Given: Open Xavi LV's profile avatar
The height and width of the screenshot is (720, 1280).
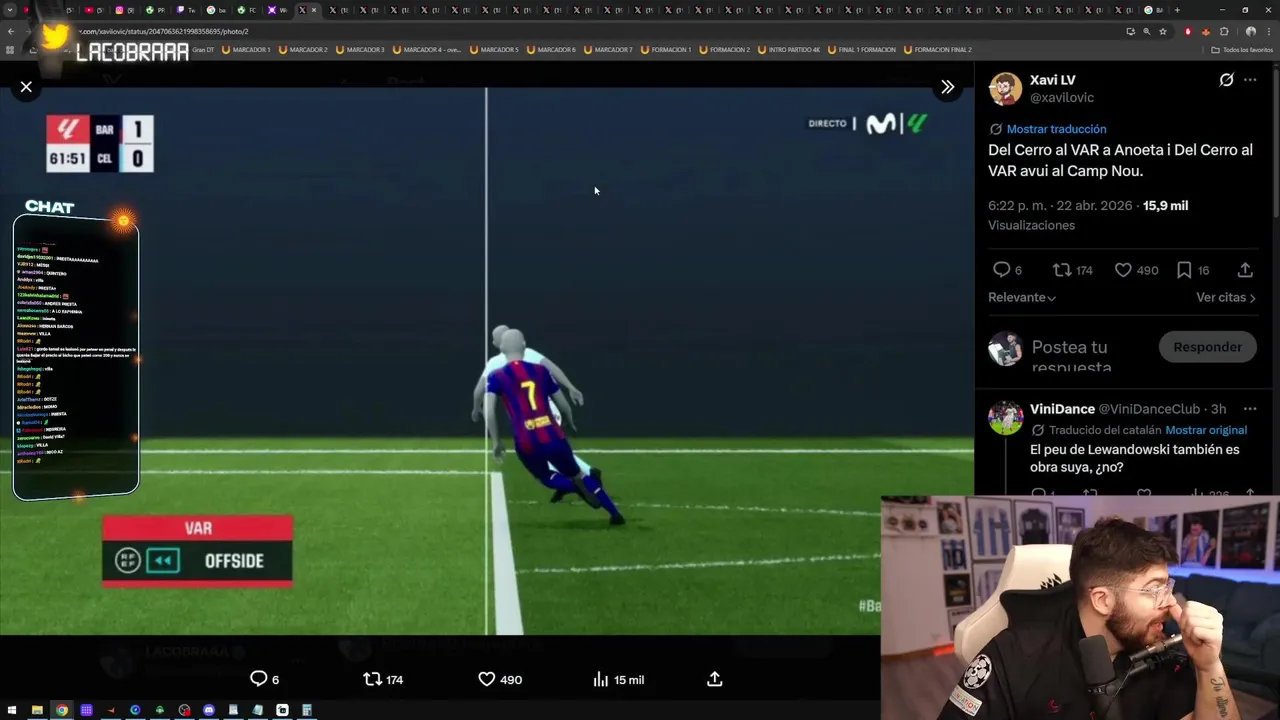Looking at the screenshot, I should tap(1005, 89).
